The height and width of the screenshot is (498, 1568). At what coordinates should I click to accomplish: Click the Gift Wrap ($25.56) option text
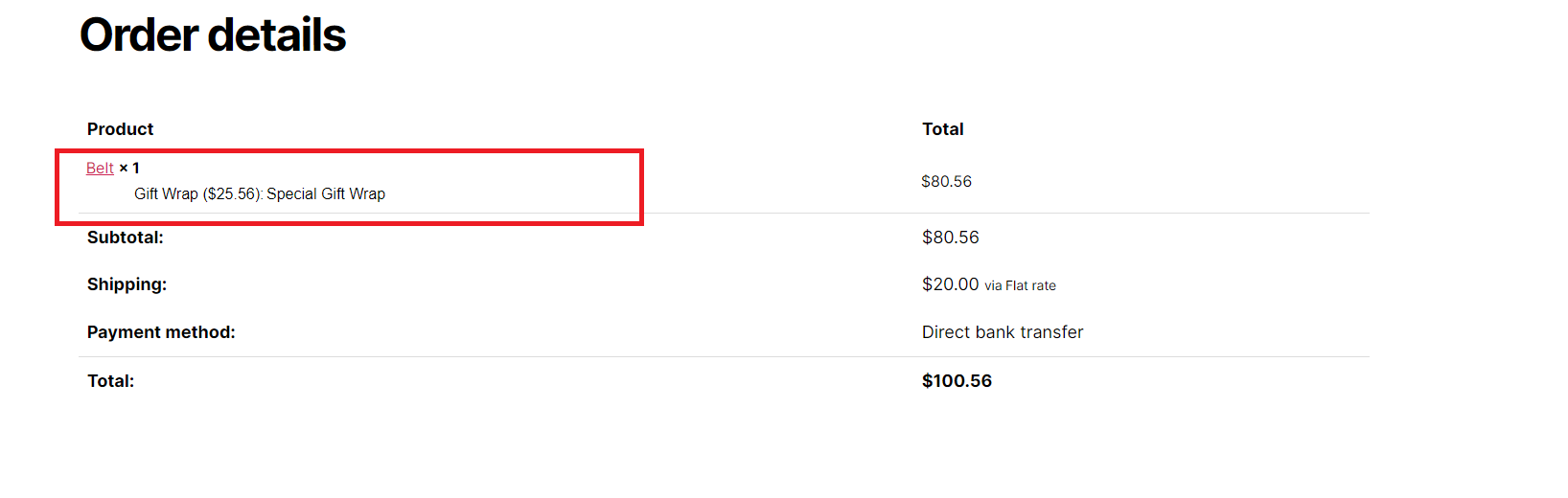[x=198, y=194]
